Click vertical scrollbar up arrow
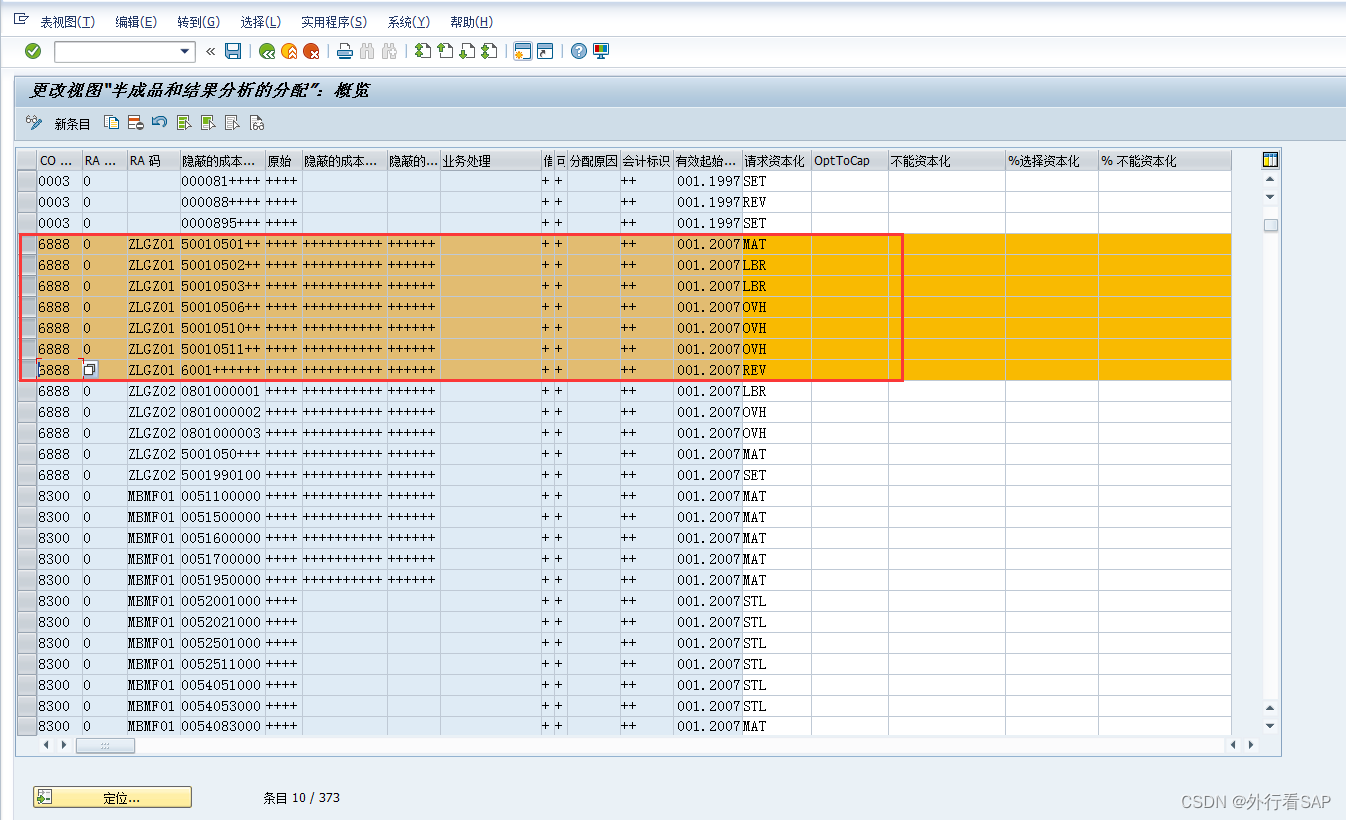The image size is (1346, 820). 1271,179
